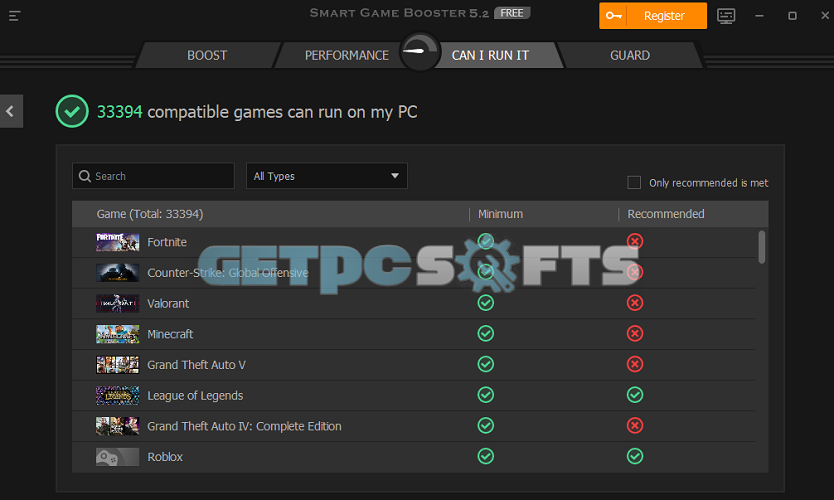Select the Fortnite row text
The image size is (834, 500).
[x=167, y=242]
